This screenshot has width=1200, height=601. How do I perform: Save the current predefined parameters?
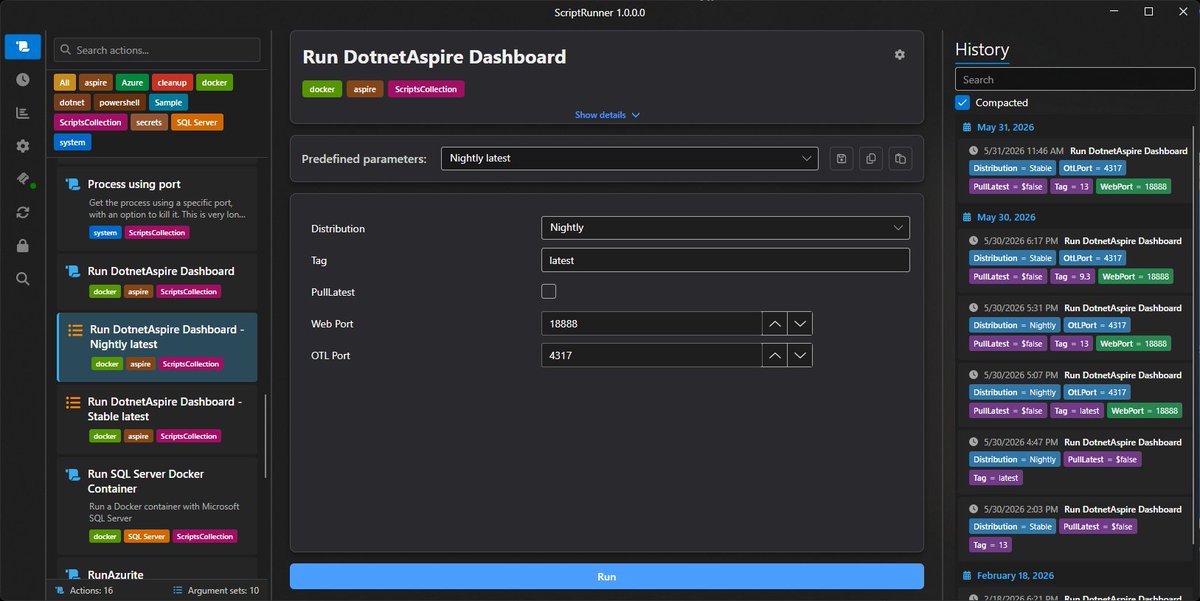coord(842,158)
